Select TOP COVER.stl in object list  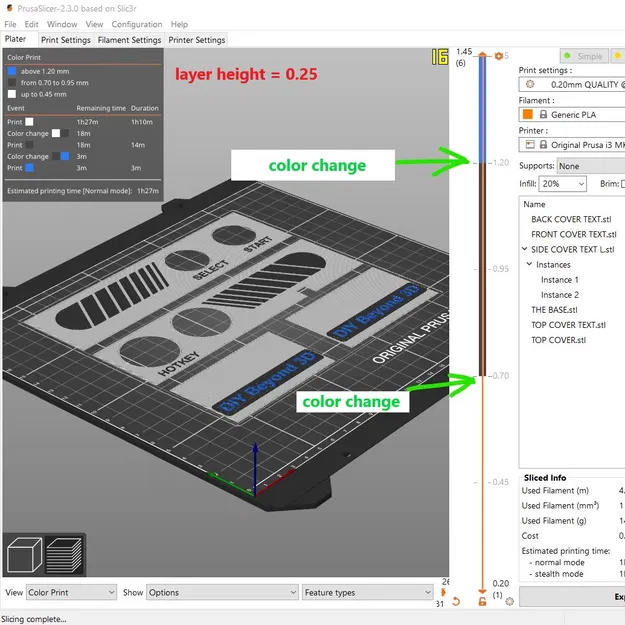tap(558, 340)
